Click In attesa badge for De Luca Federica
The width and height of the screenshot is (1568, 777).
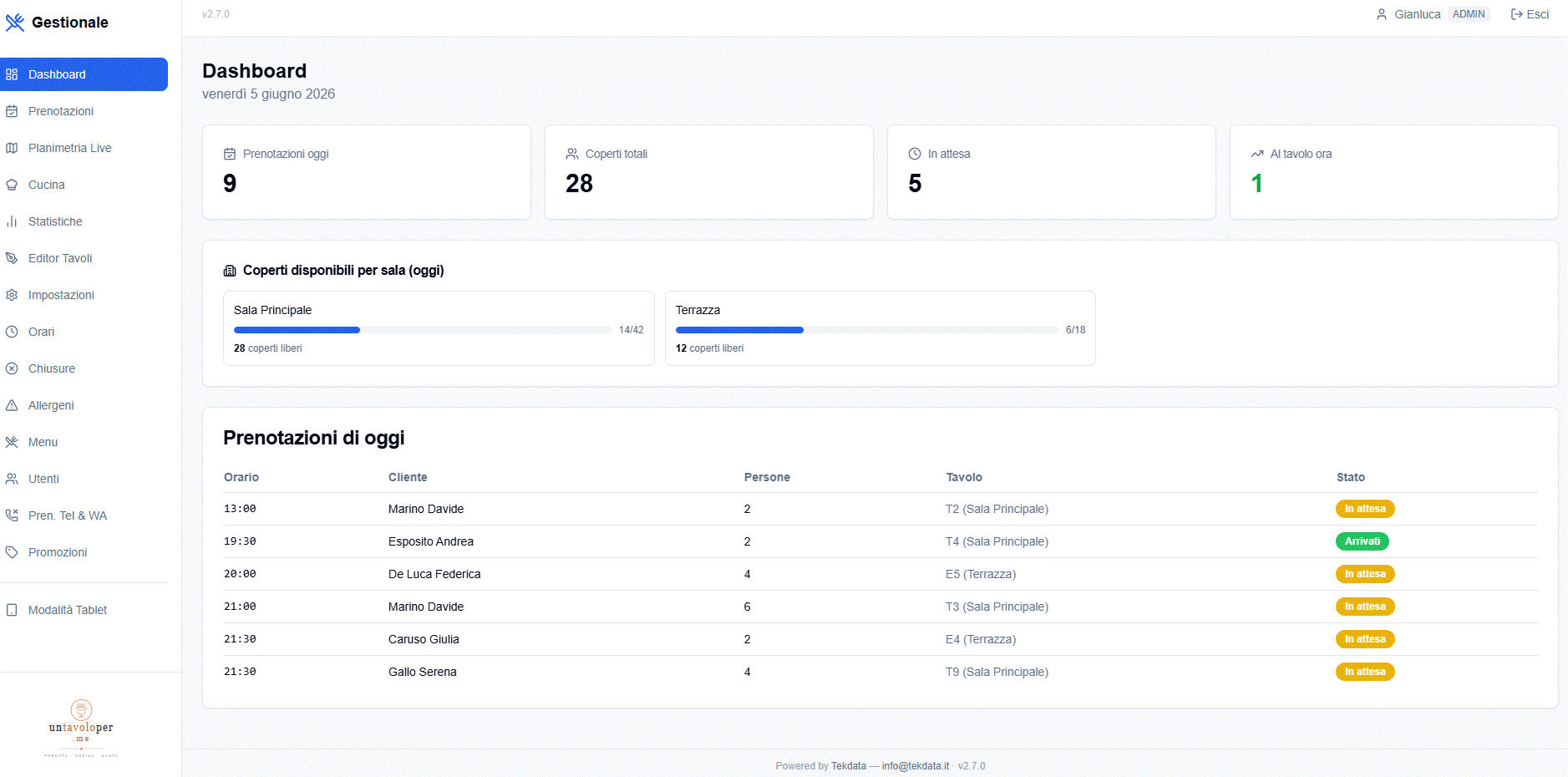pyautogui.click(x=1365, y=574)
